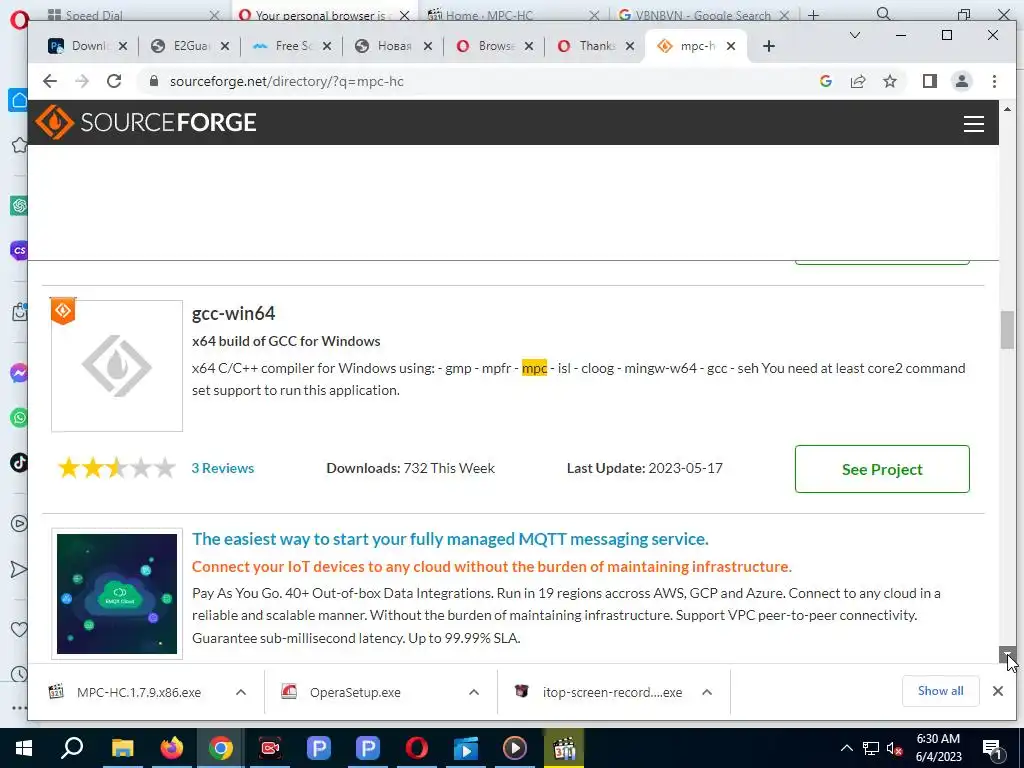Open History clock icon in Opera sidebar
The width and height of the screenshot is (1024, 768).
(x=19, y=673)
